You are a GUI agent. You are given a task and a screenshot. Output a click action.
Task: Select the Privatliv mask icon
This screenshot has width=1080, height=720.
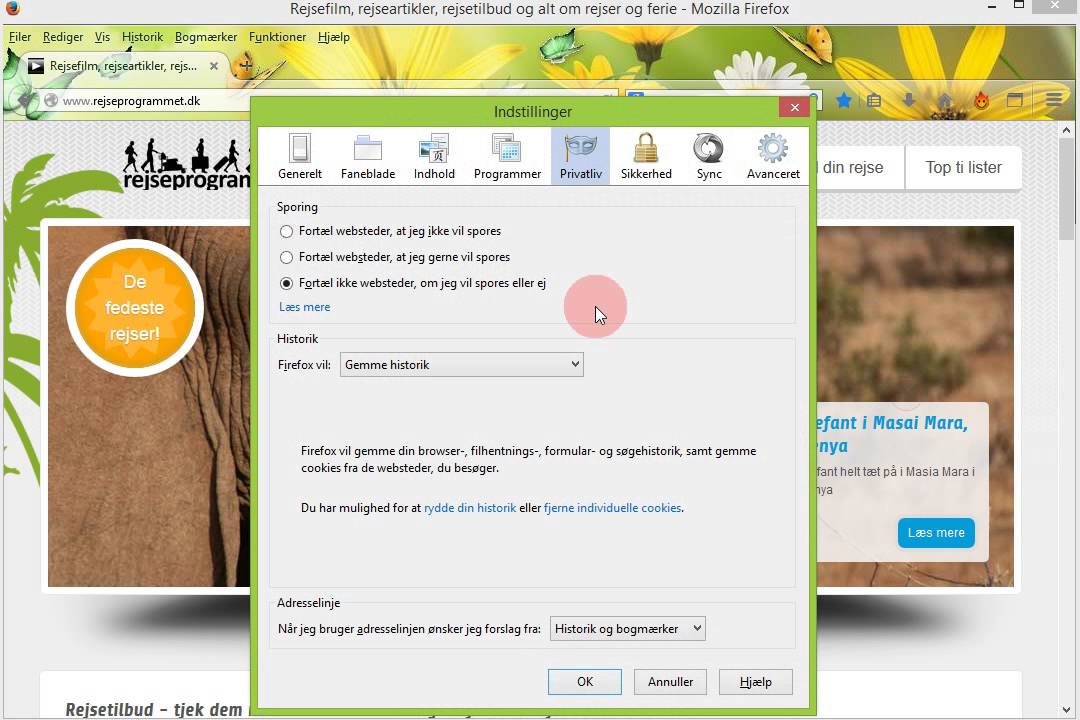(581, 147)
